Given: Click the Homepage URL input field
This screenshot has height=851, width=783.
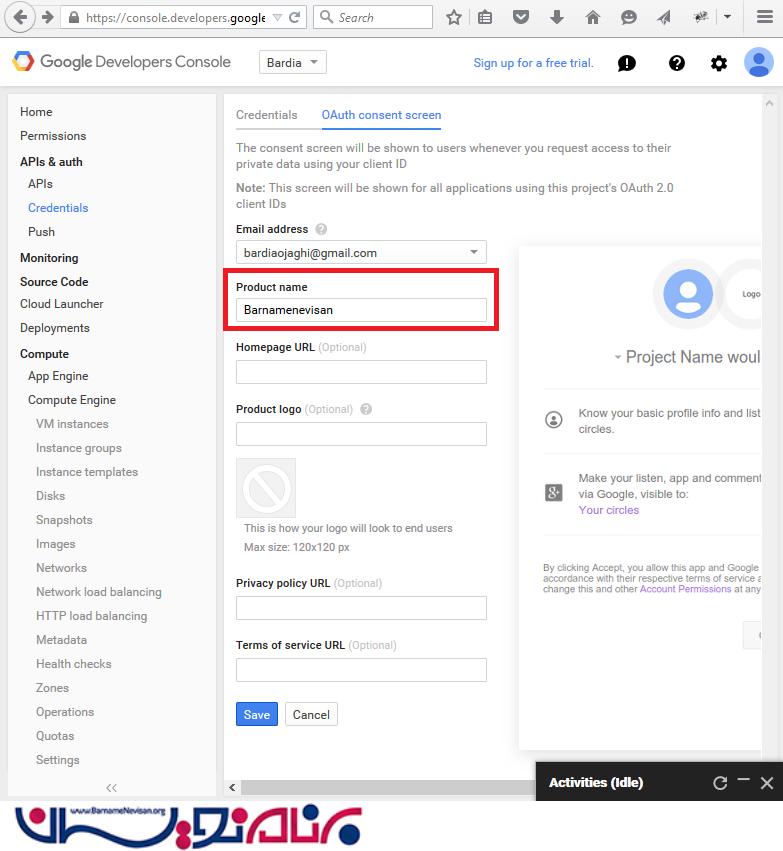Looking at the screenshot, I should tap(361, 372).
